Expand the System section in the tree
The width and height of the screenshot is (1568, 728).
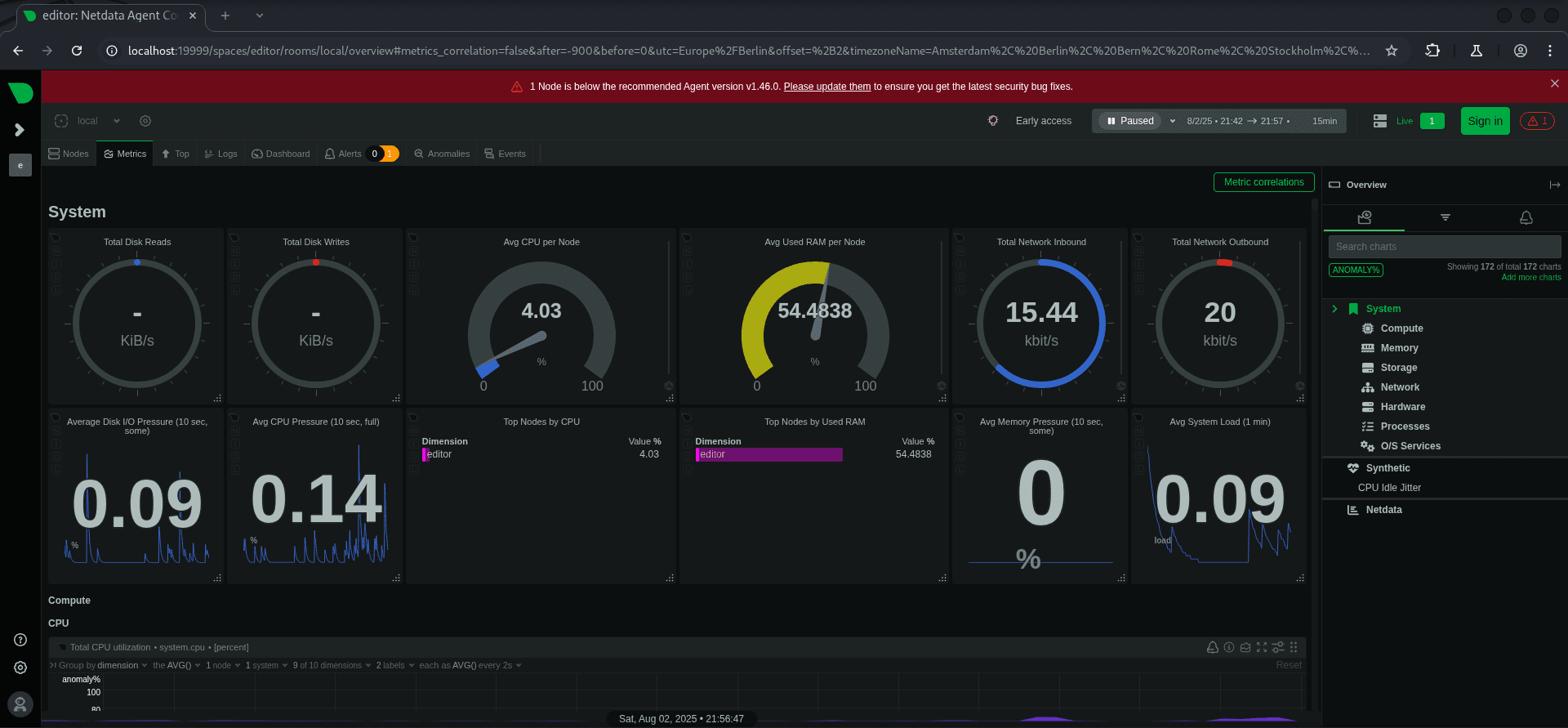1334,309
